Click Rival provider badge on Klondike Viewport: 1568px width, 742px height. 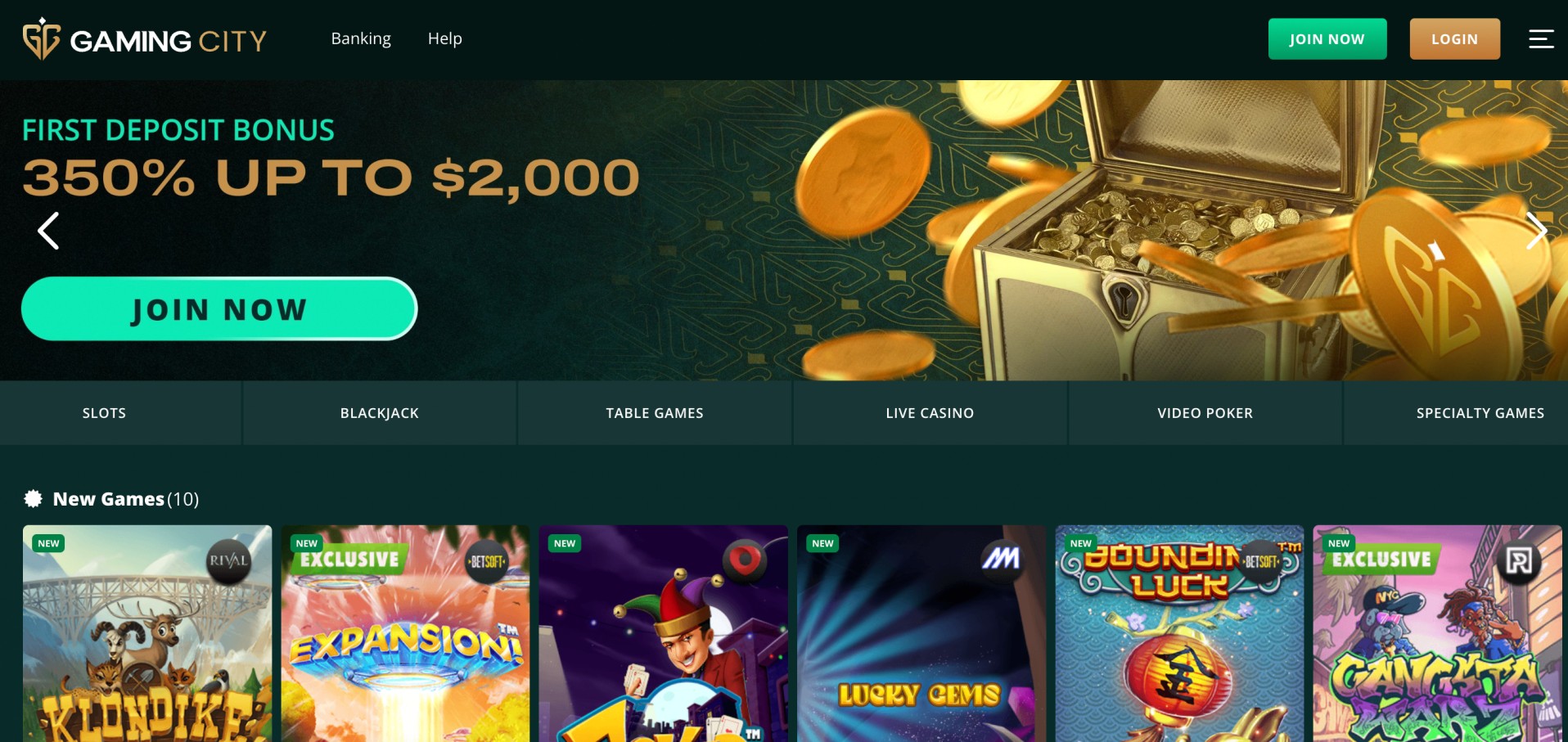[x=228, y=561]
